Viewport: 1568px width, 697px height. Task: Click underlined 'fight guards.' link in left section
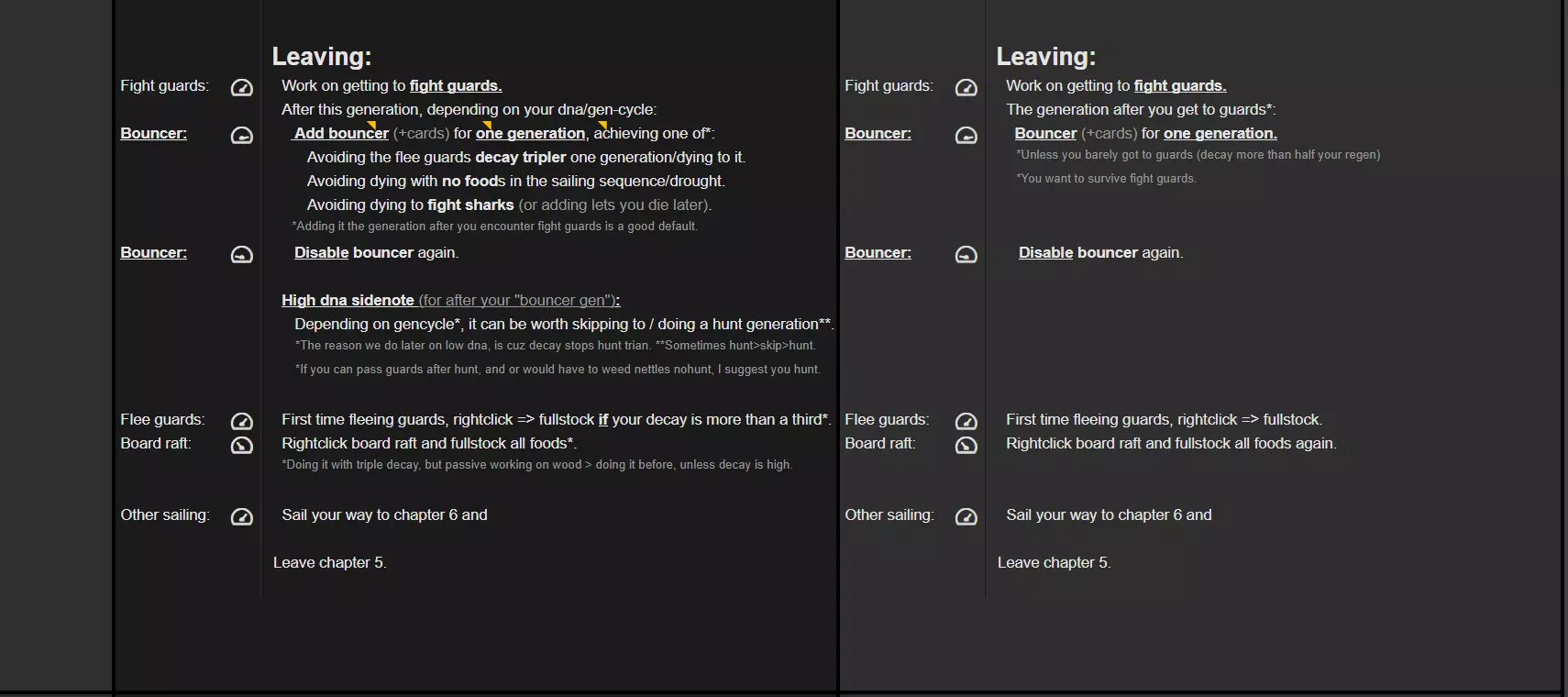pos(455,85)
